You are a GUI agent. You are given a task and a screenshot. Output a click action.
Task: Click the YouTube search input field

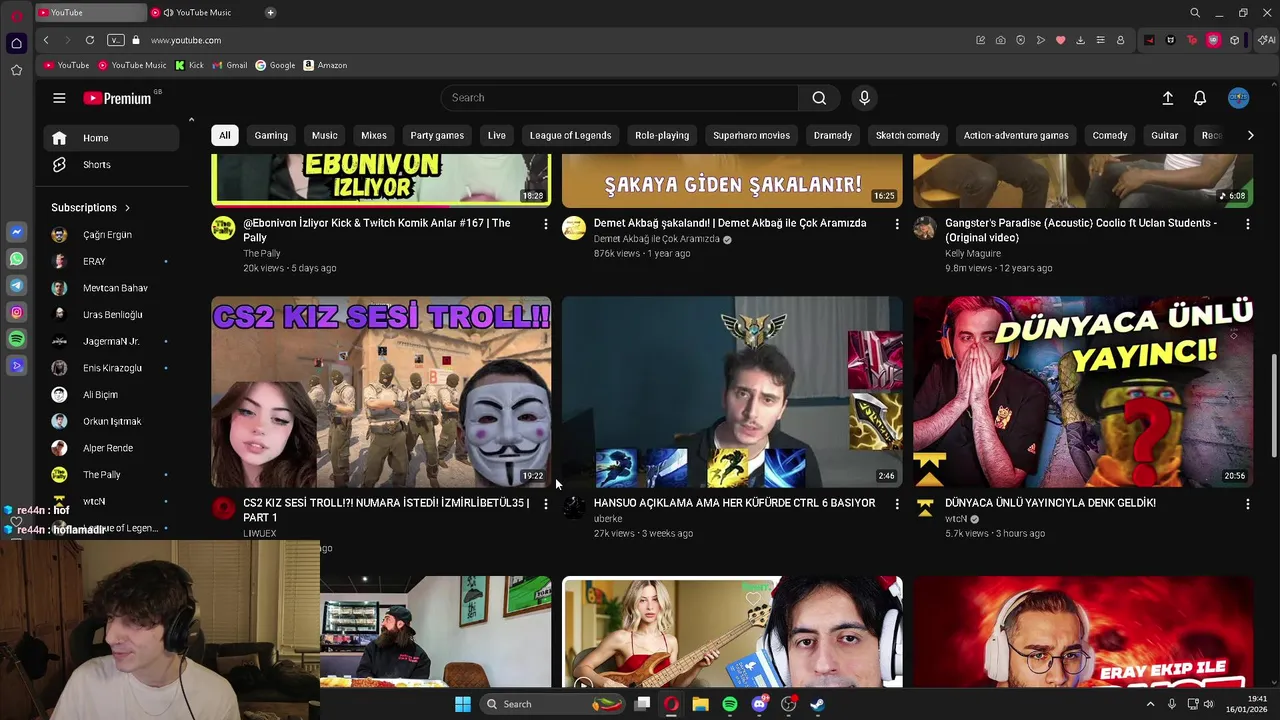620,98
